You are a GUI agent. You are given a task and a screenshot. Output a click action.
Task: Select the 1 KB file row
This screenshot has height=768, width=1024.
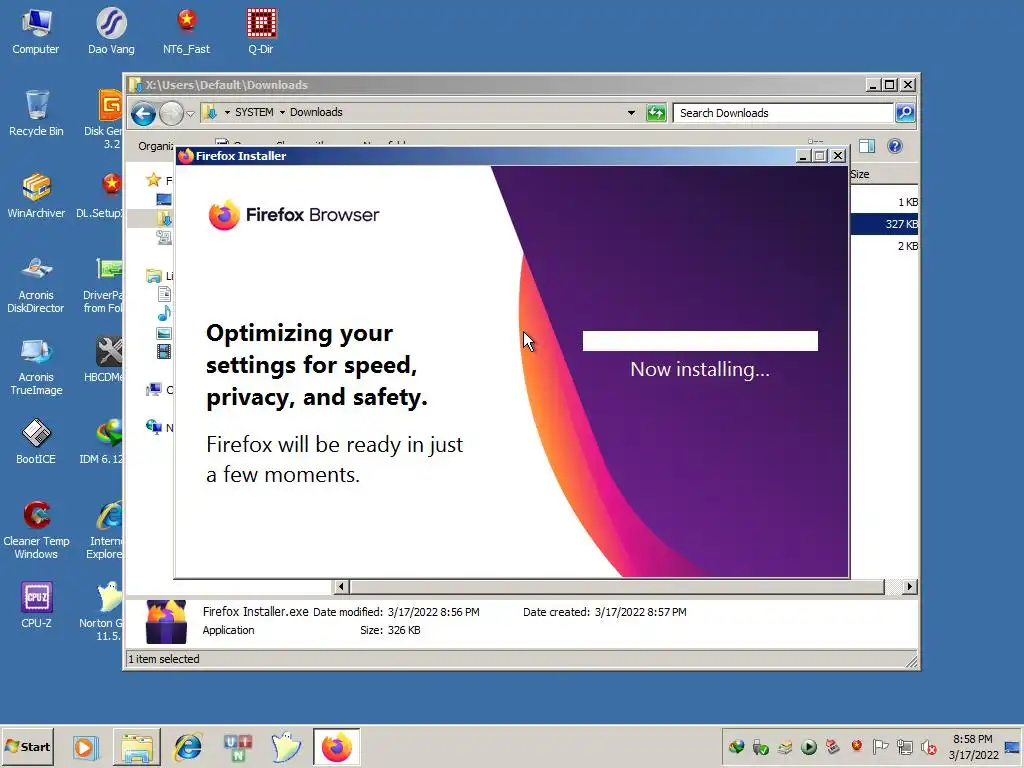pyautogui.click(x=884, y=202)
